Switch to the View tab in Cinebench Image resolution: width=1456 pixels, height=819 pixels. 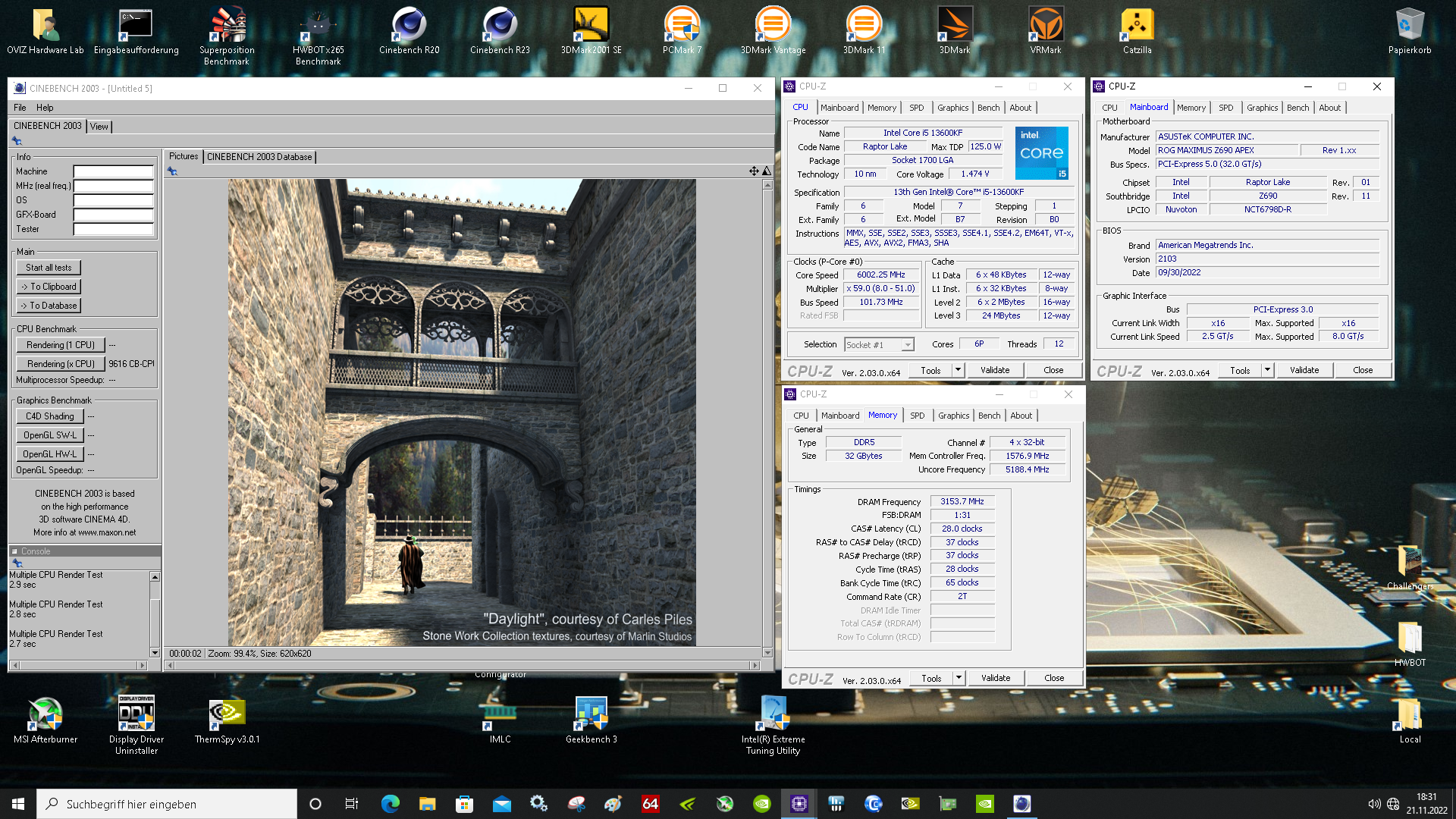pyautogui.click(x=99, y=127)
